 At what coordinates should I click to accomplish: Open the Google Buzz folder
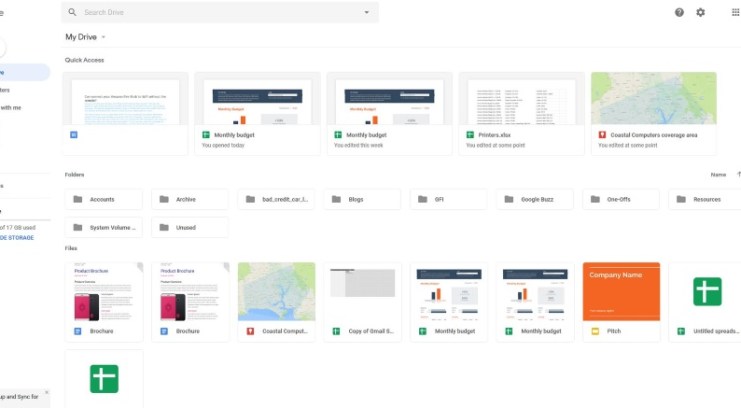point(533,199)
